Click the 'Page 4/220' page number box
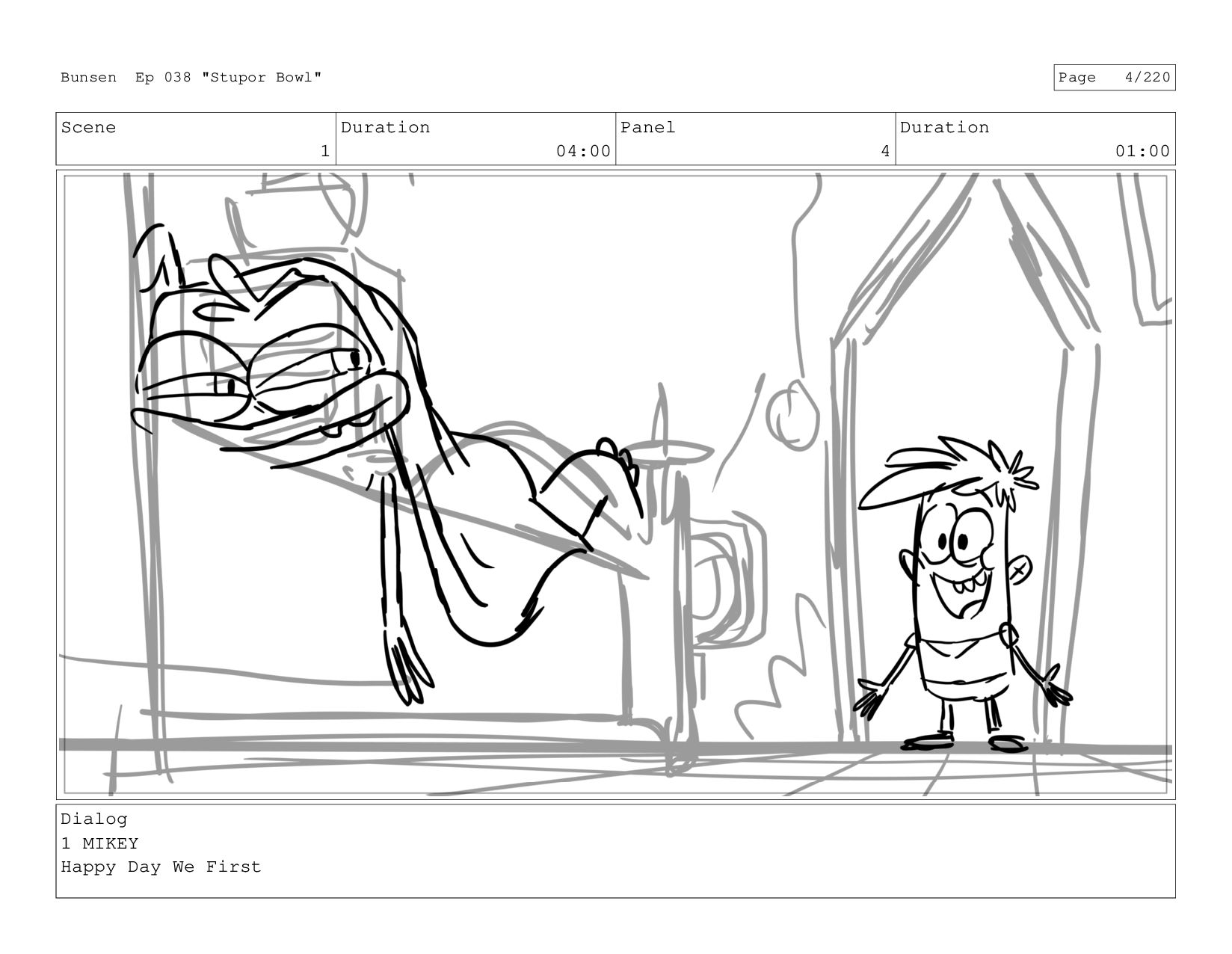Image resolution: width=1232 pixels, height=954 pixels. click(x=1114, y=78)
